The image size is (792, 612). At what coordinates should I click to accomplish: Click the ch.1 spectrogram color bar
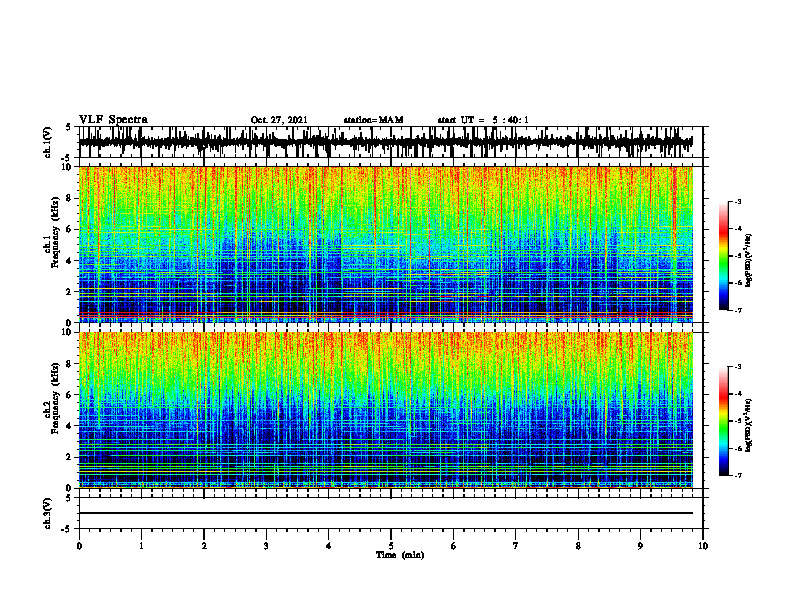click(723, 256)
